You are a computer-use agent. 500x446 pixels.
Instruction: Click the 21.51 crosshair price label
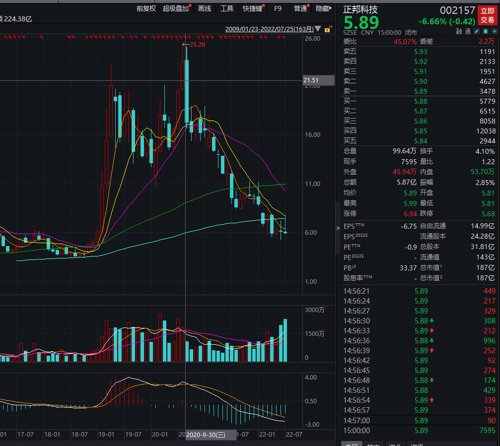[318, 80]
